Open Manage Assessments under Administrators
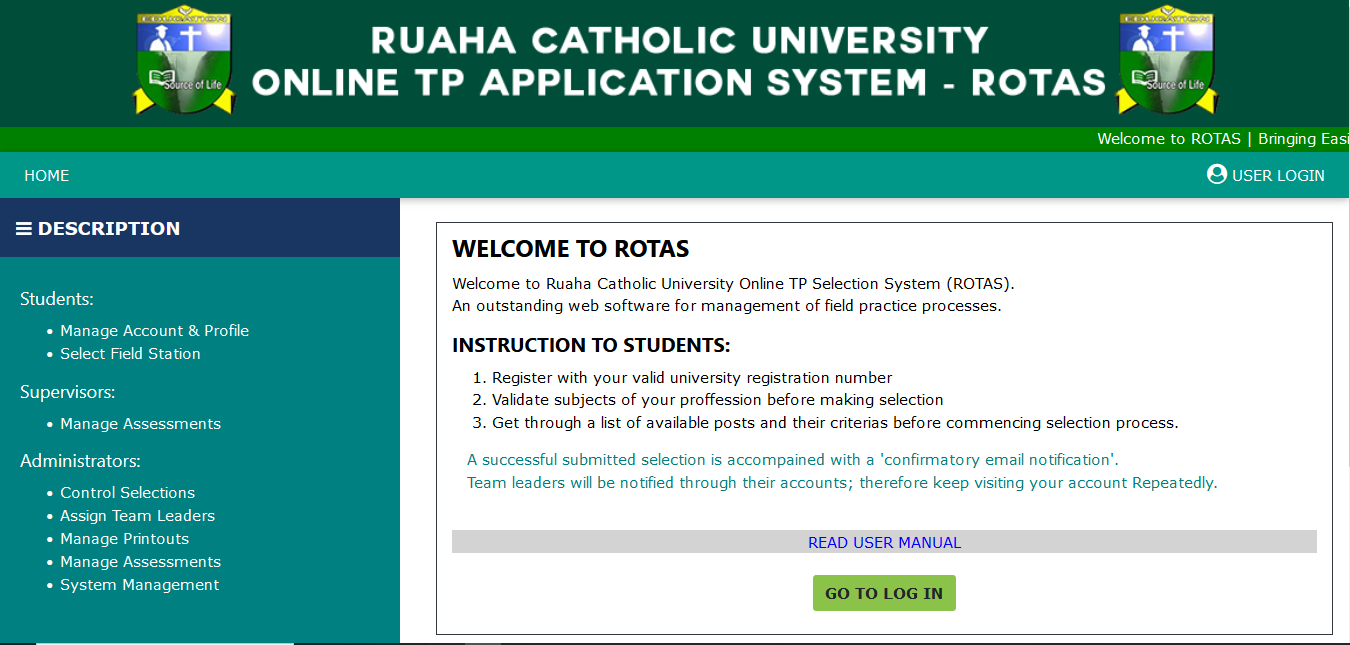Viewport: 1350px width, 645px height. pyautogui.click(x=140, y=562)
